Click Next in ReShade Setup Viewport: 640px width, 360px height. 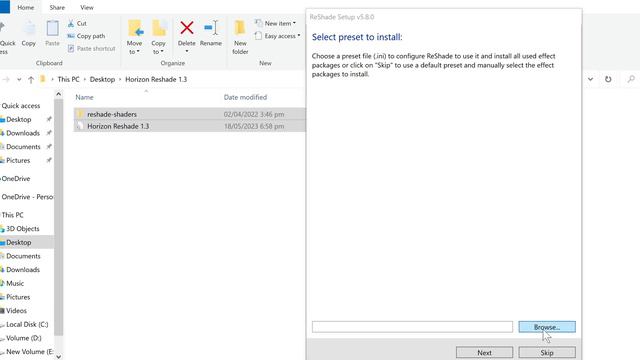(484, 353)
